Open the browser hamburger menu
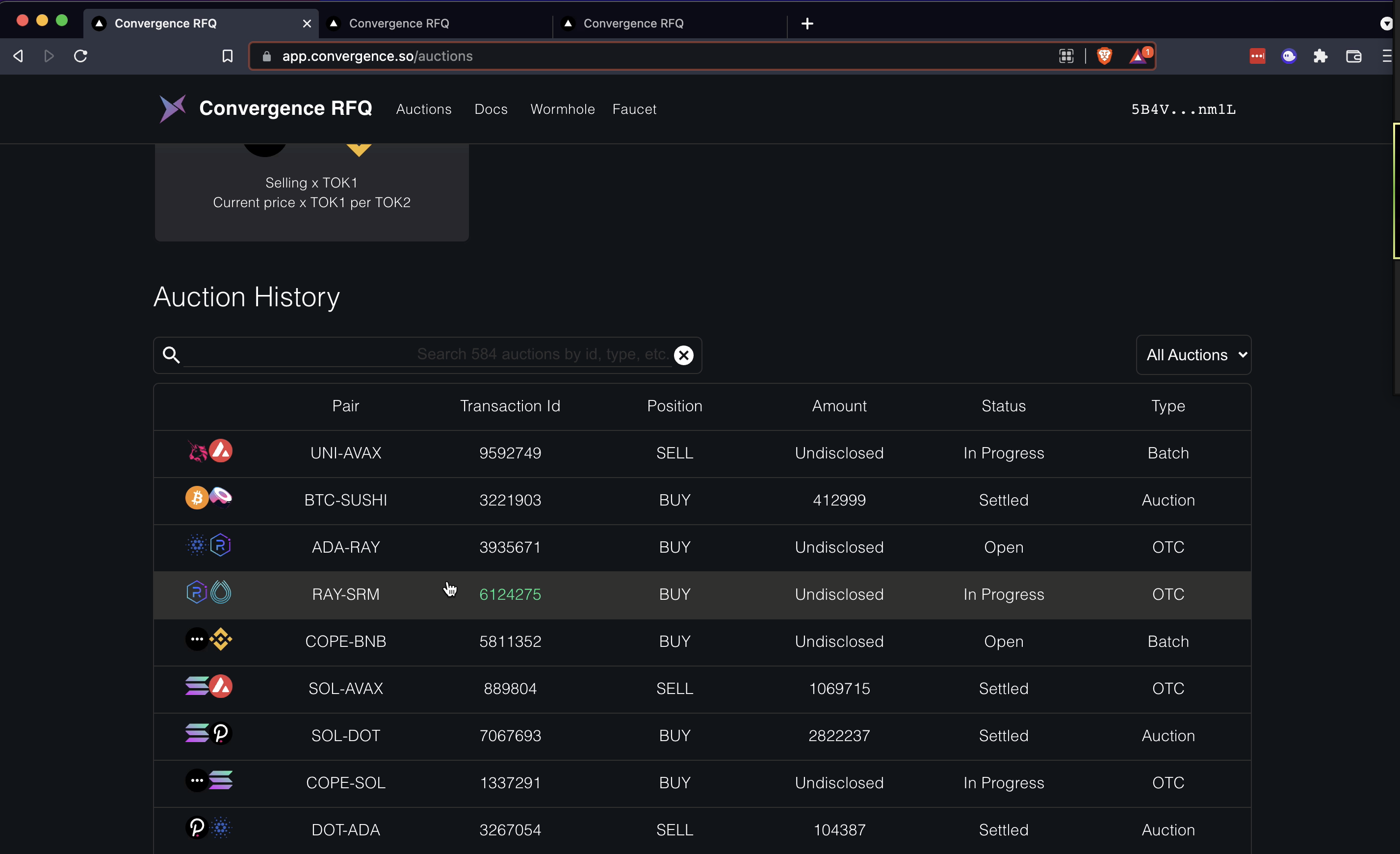1400x854 pixels. (x=1386, y=56)
